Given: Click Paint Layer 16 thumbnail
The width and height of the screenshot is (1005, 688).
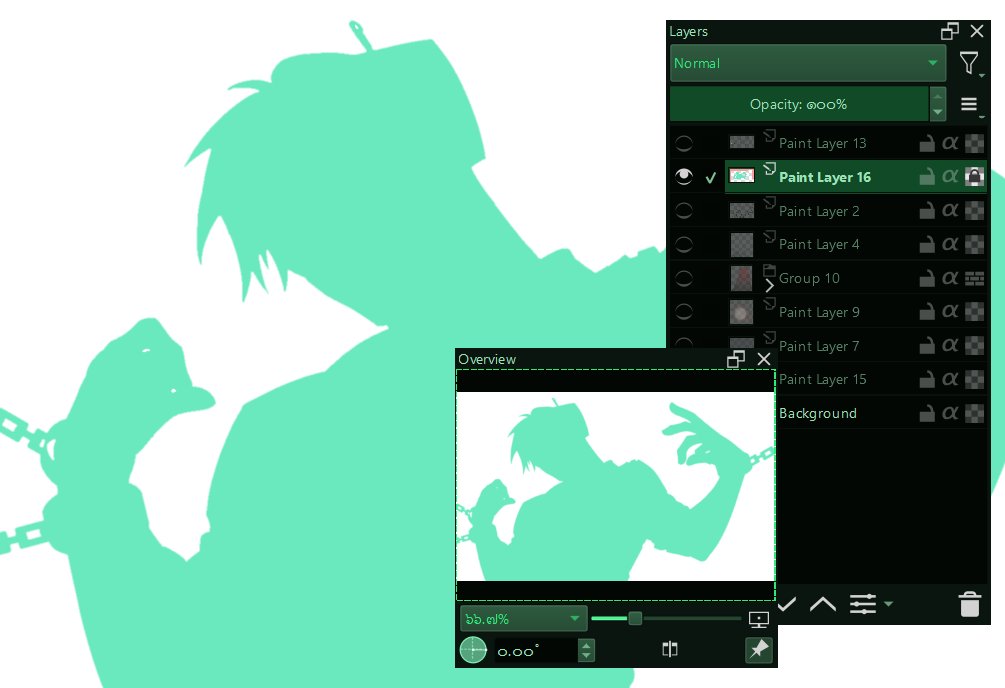Looking at the screenshot, I should (x=742, y=176).
